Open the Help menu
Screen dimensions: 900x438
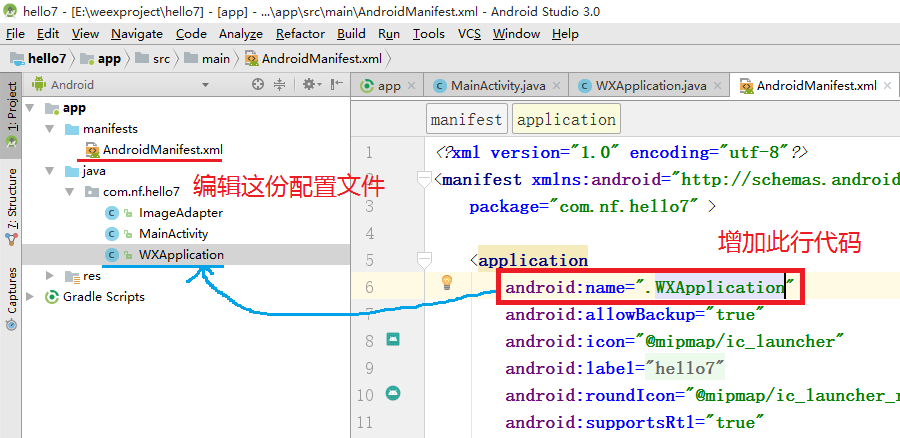(x=565, y=34)
